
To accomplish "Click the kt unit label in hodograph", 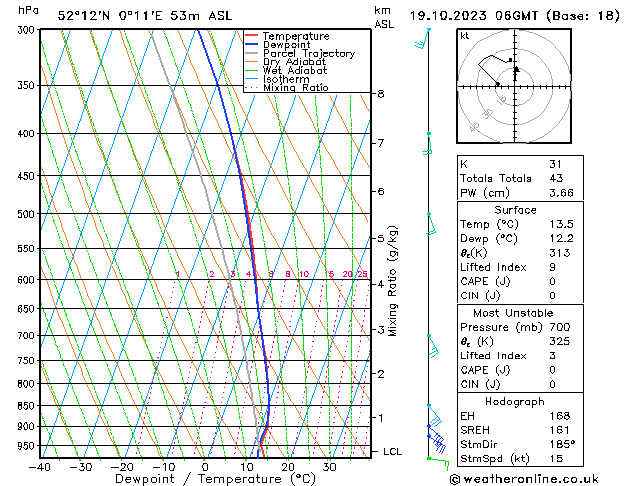I will click(465, 36).
